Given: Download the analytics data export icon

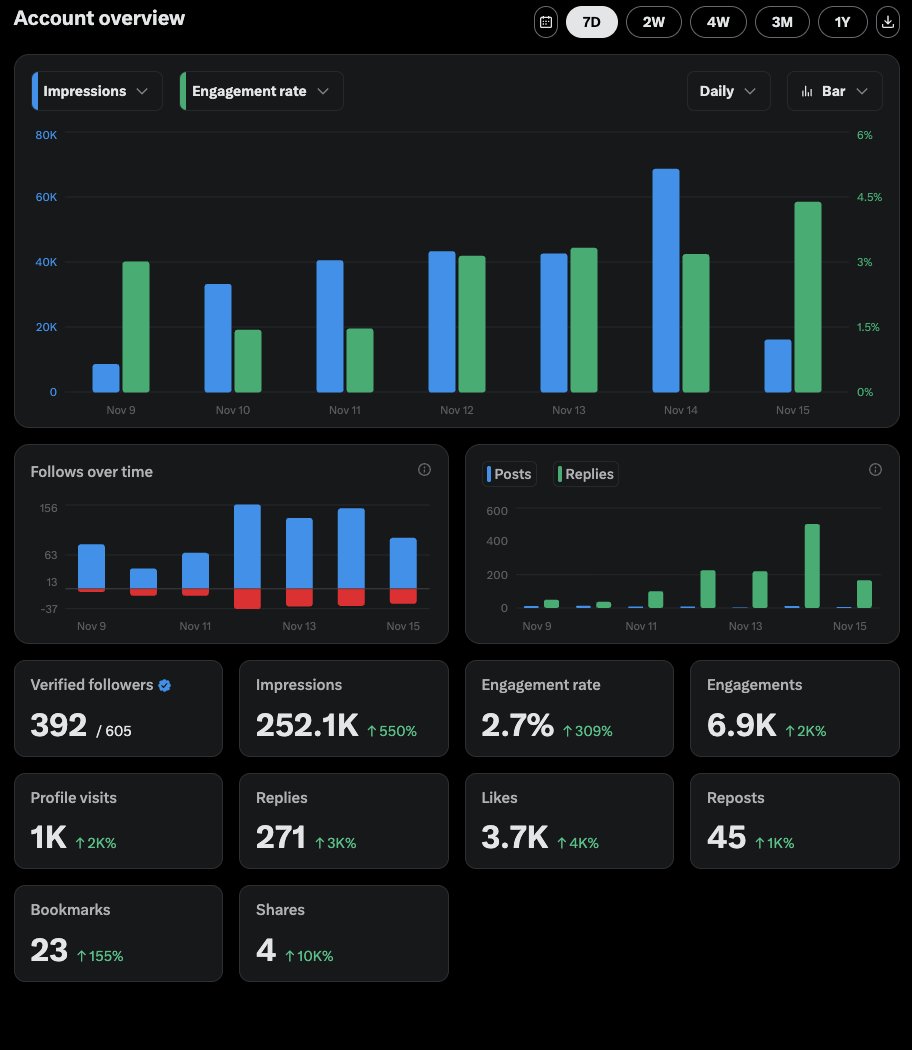Looking at the screenshot, I should (x=887, y=22).
